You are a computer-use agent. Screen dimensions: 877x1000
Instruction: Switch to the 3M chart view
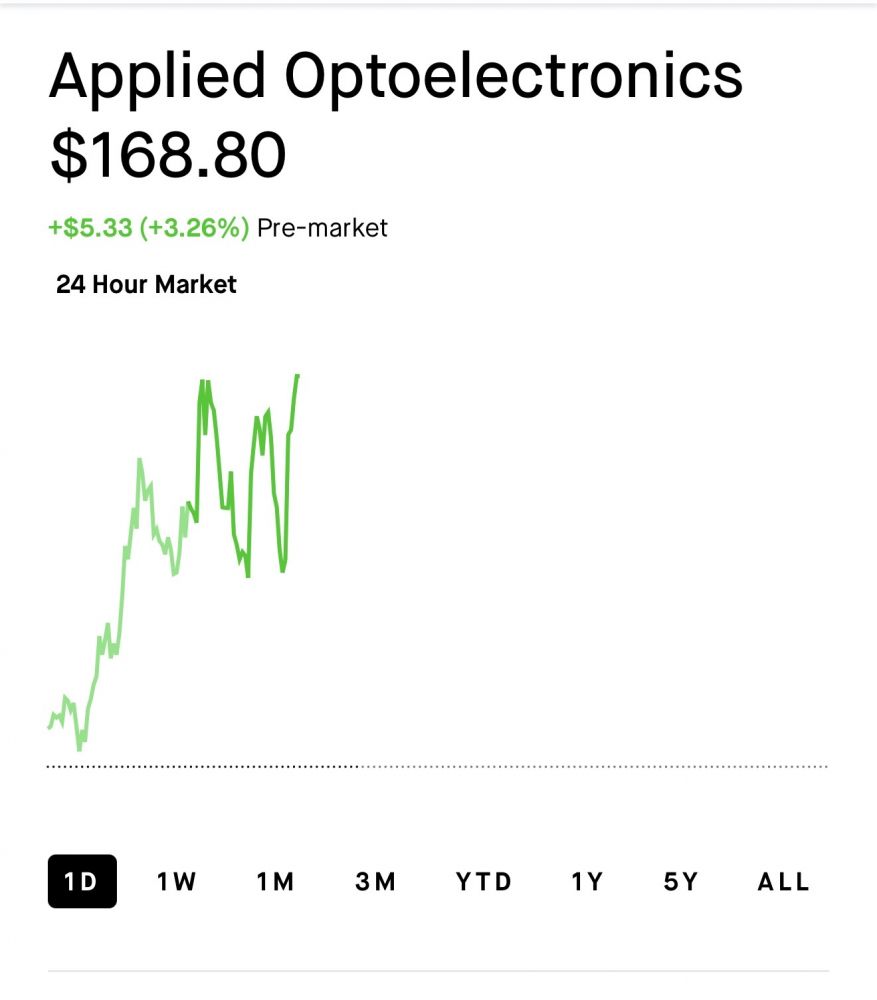click(376, 882)
